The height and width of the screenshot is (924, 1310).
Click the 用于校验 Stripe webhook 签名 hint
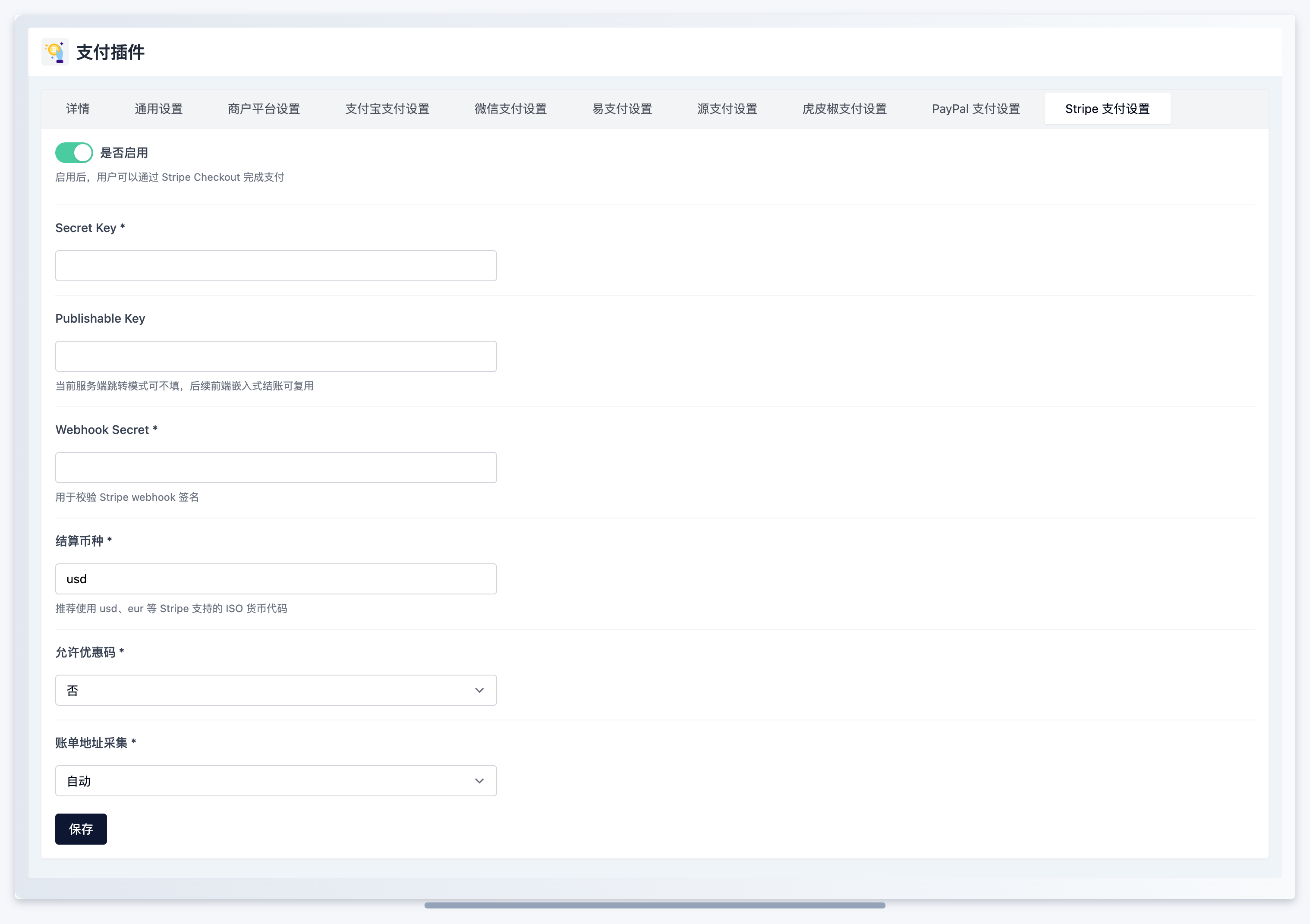pos(127,497)
